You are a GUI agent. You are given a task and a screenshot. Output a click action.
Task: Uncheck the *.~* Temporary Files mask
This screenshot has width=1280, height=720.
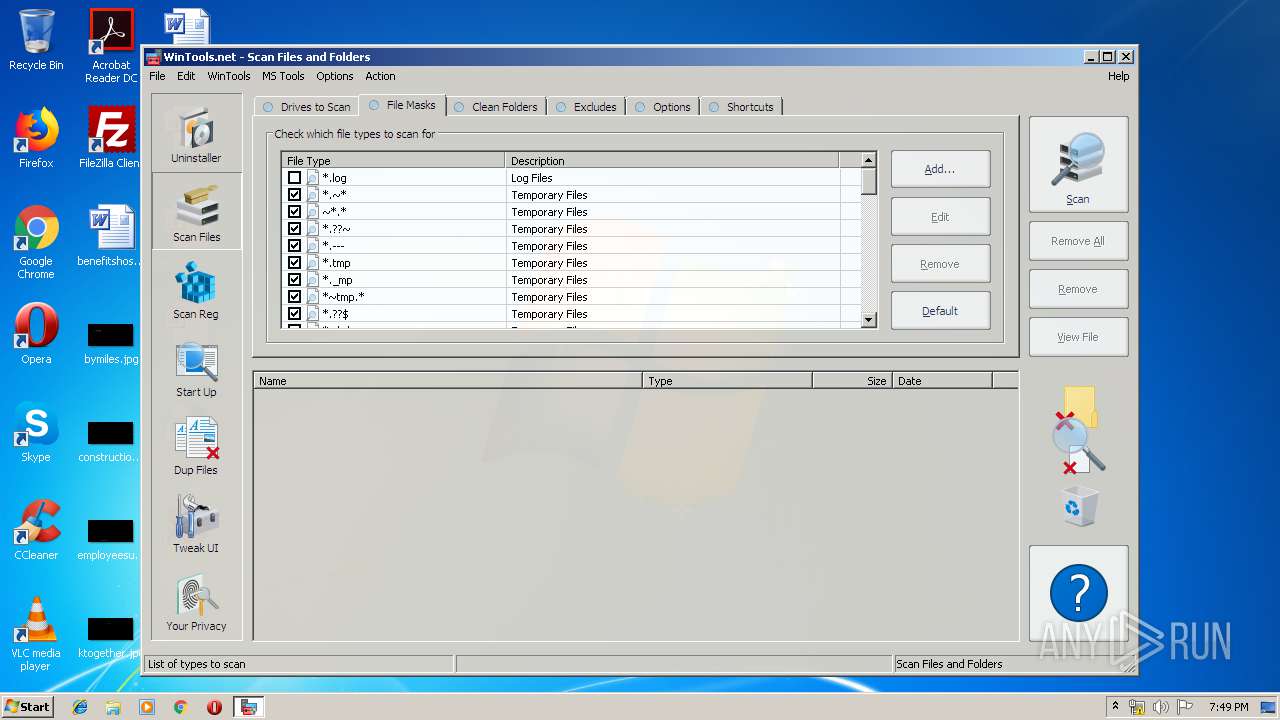294,195
